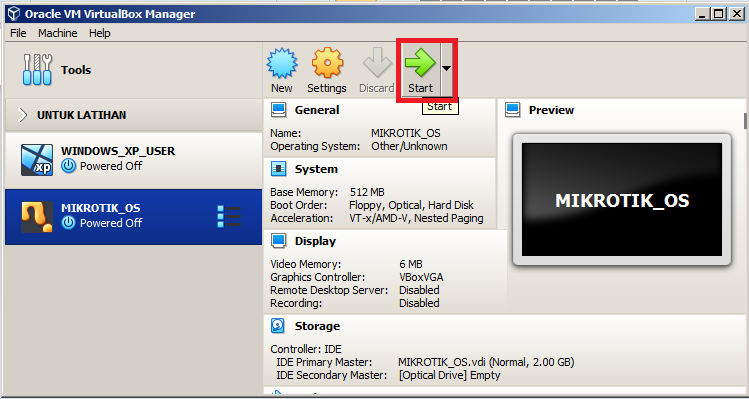Open the MIKROTIK_OS machine tools list icon
Screen dimensions: 749x399
[229, 216]
